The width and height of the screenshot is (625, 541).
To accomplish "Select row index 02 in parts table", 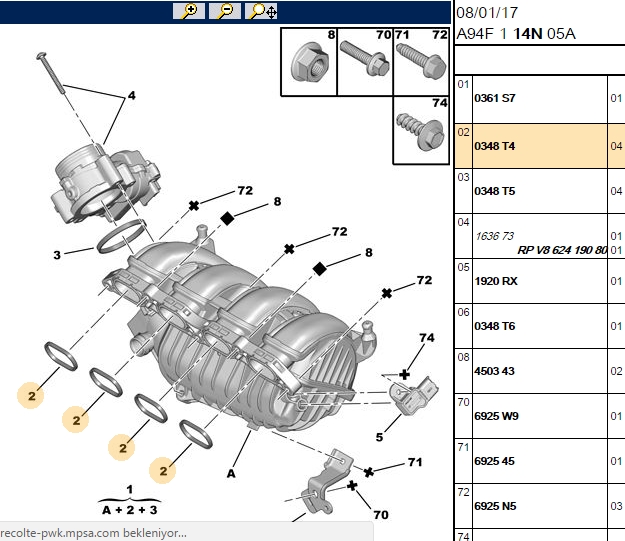I will (x=463, y=132).
